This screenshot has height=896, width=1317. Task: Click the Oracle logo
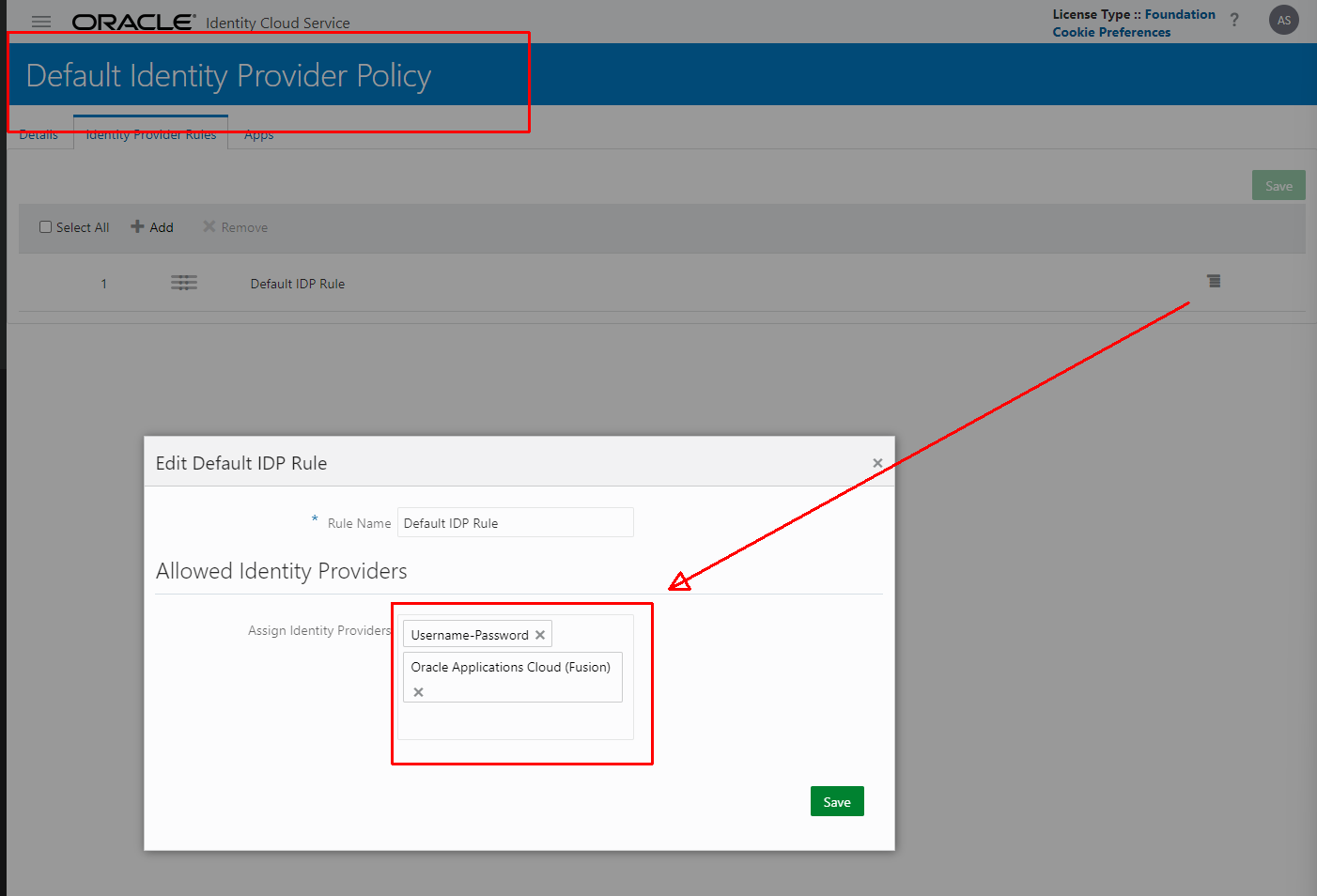pos(133,22)
